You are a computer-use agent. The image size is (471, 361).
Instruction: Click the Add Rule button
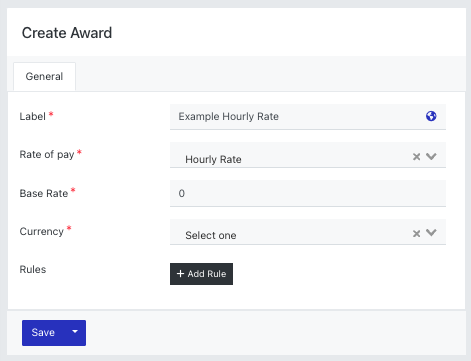pyautogui.click(x=201, y=274)
